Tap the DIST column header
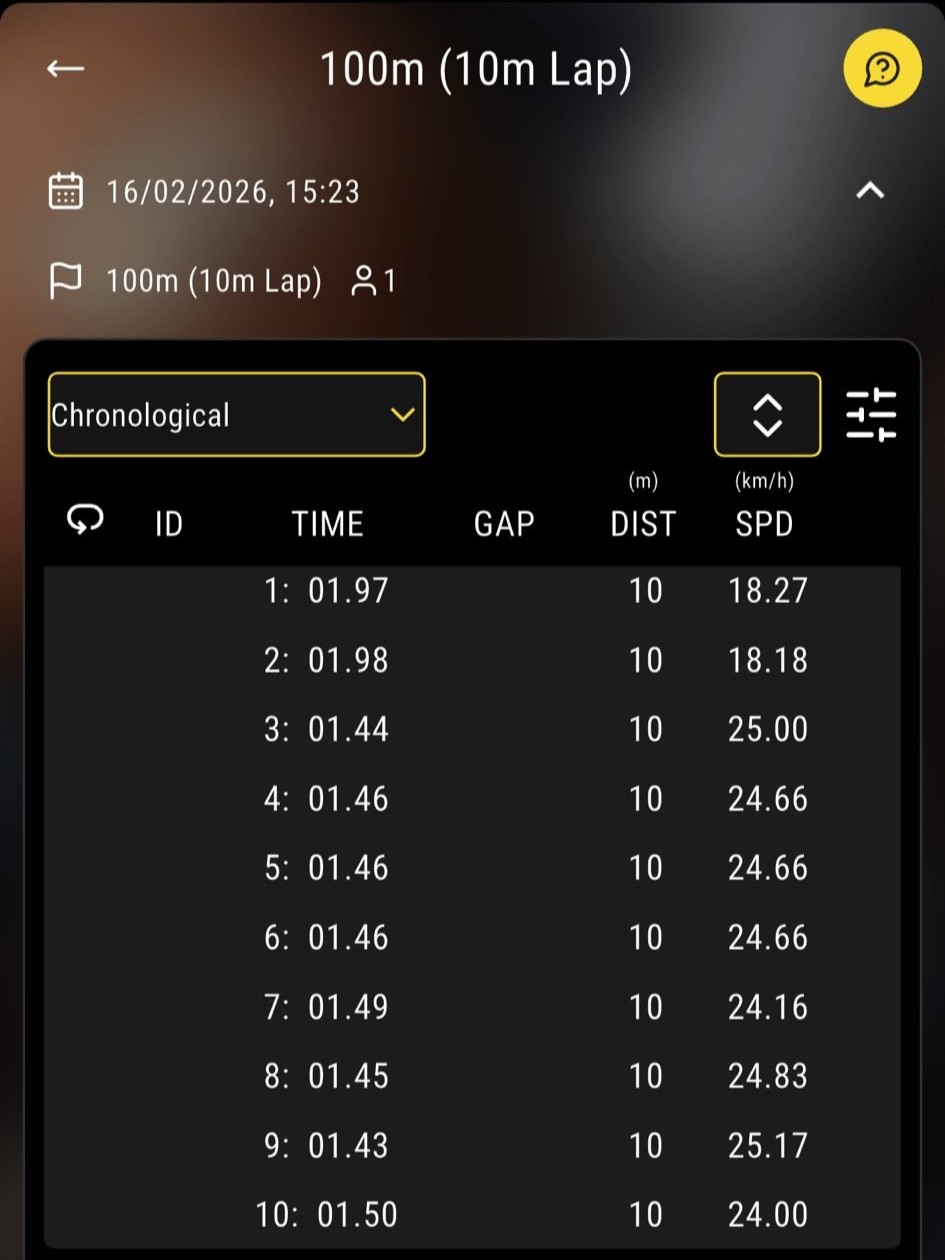Image resolution: width=945 pixels, height=1260 pixels. click(x=643, y=524)
